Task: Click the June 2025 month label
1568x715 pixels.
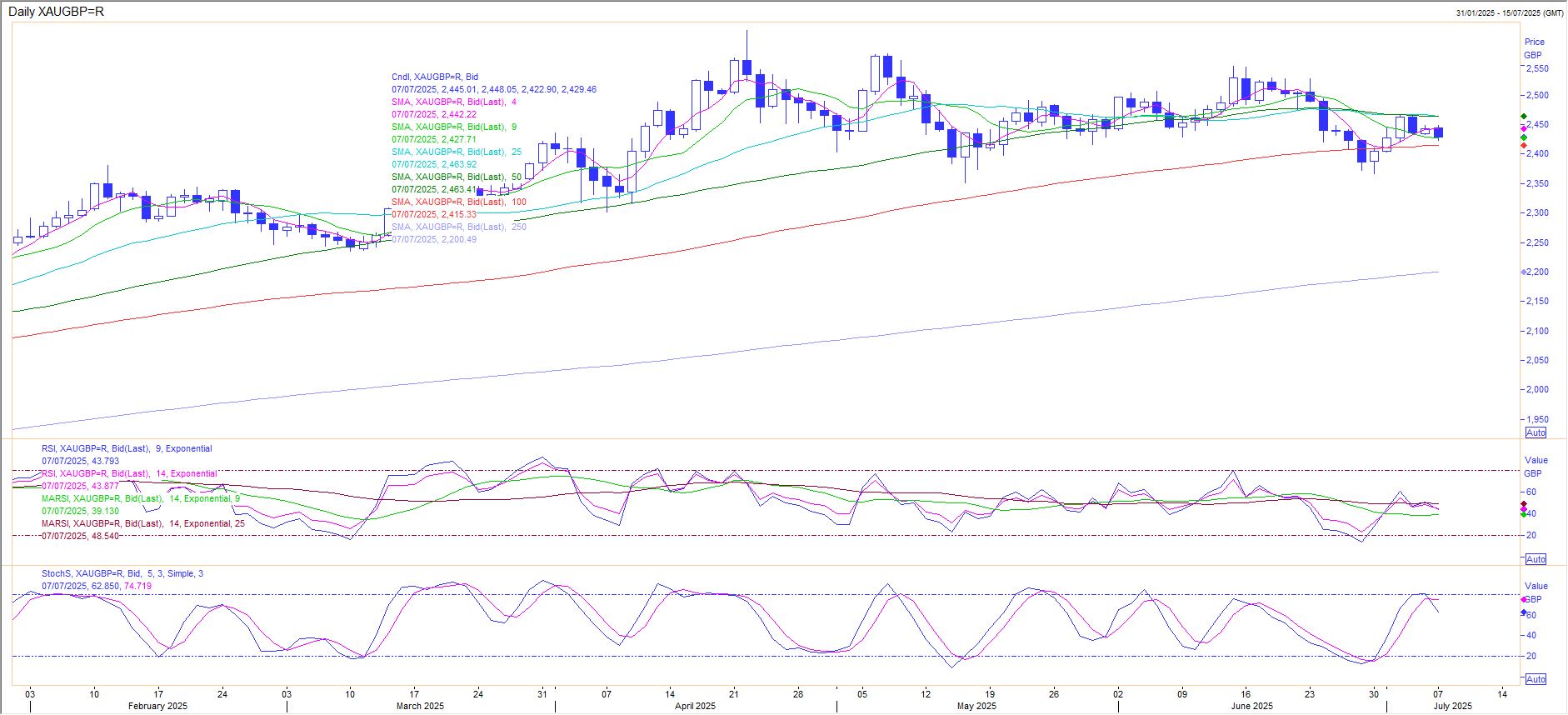Action: point(1251,706)
